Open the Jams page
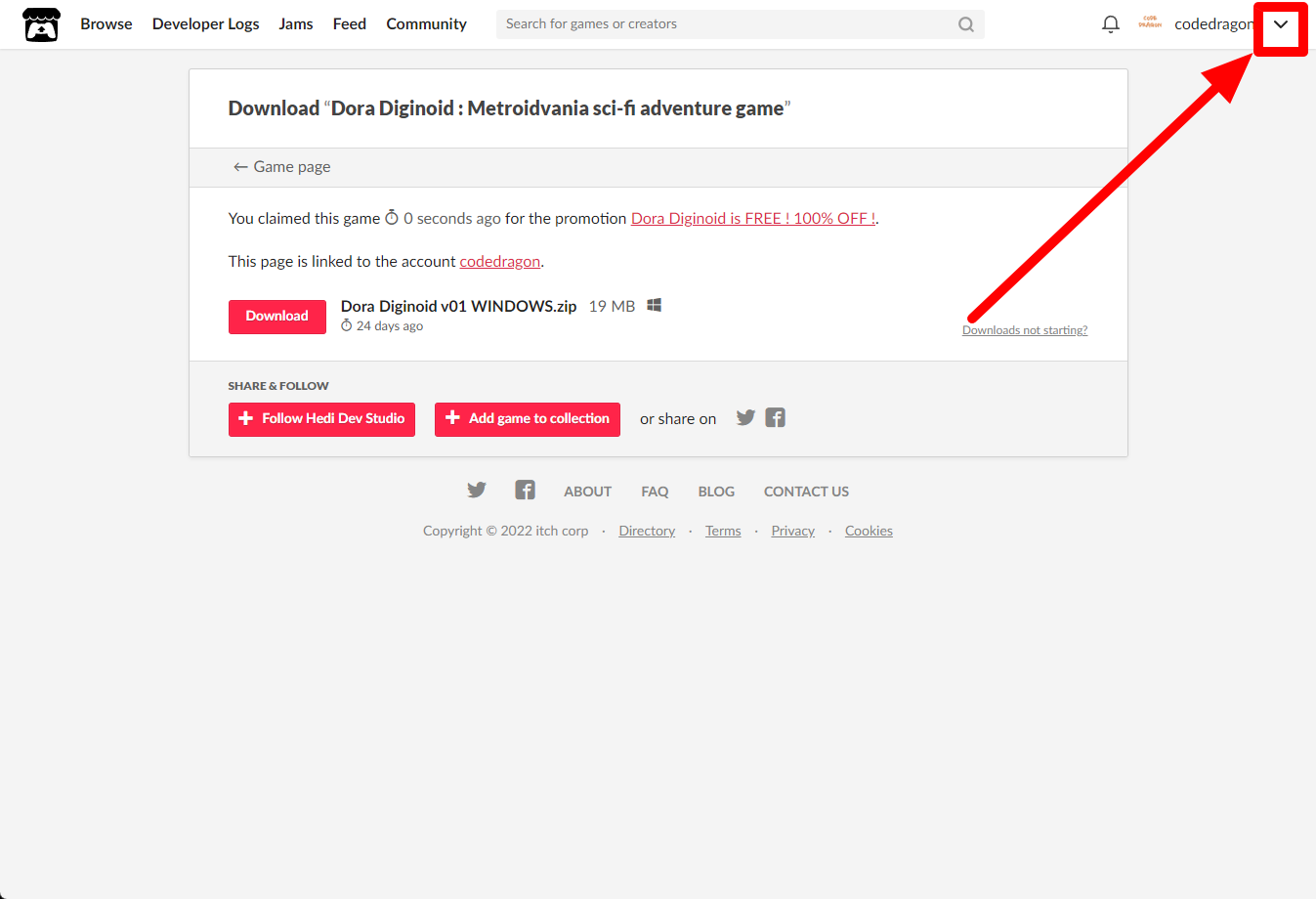 [296, 24]
